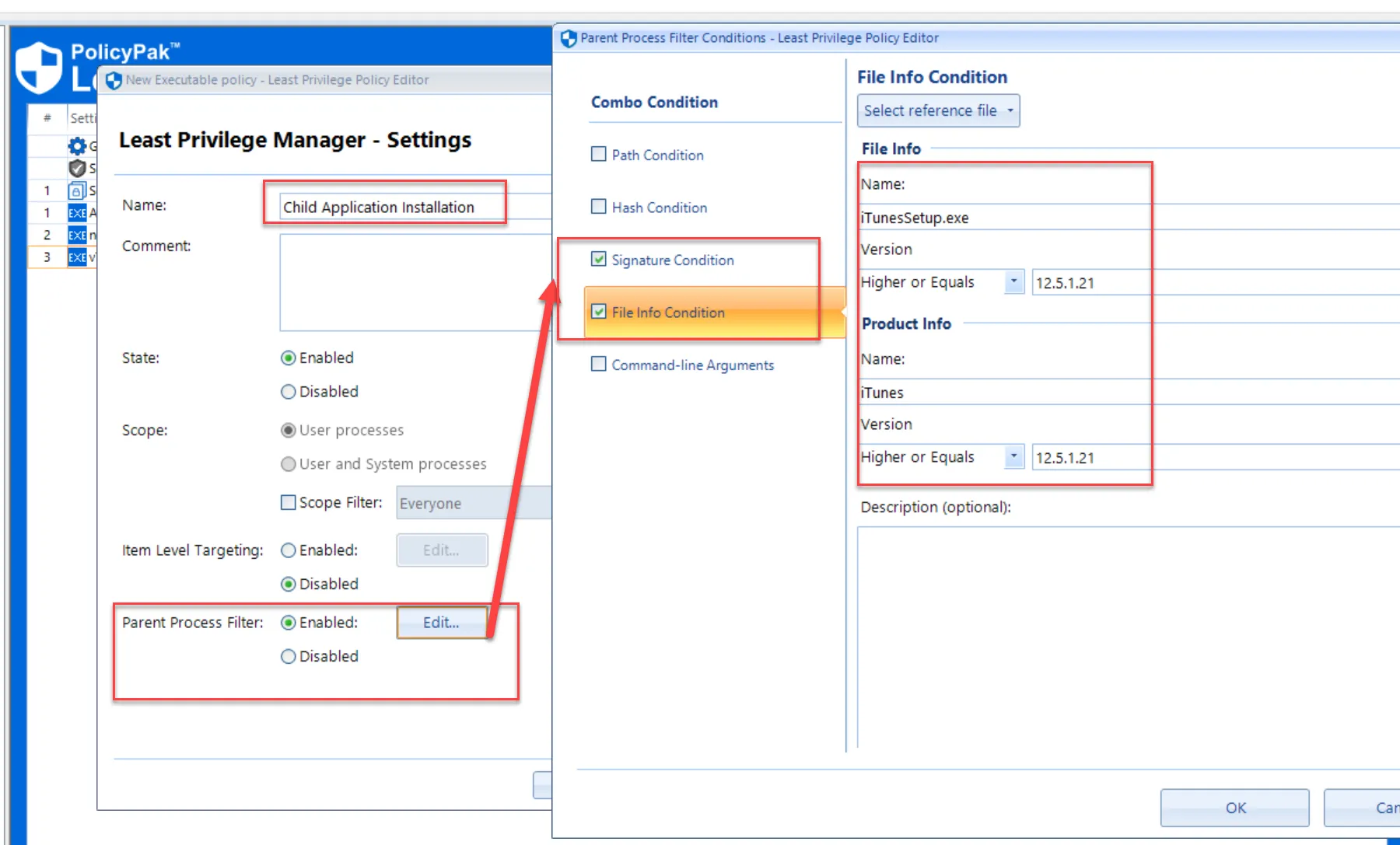1400x845 pixels.
Task: Select the blue padlock policy icon
Action: (x=77, y=190)
